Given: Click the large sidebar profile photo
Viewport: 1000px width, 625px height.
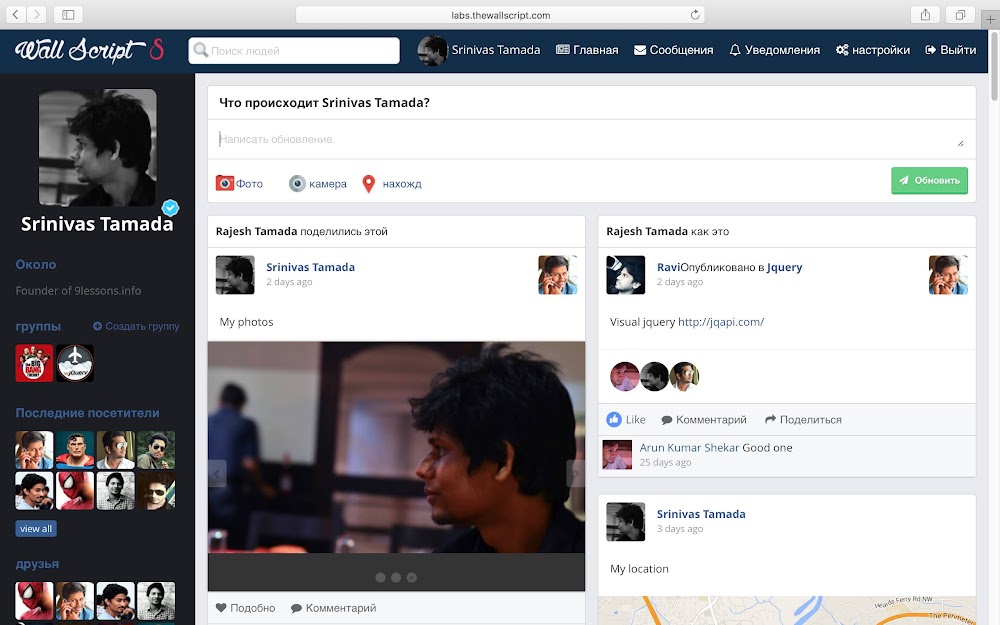Looking at the screenshot, I should click(98, 147).
